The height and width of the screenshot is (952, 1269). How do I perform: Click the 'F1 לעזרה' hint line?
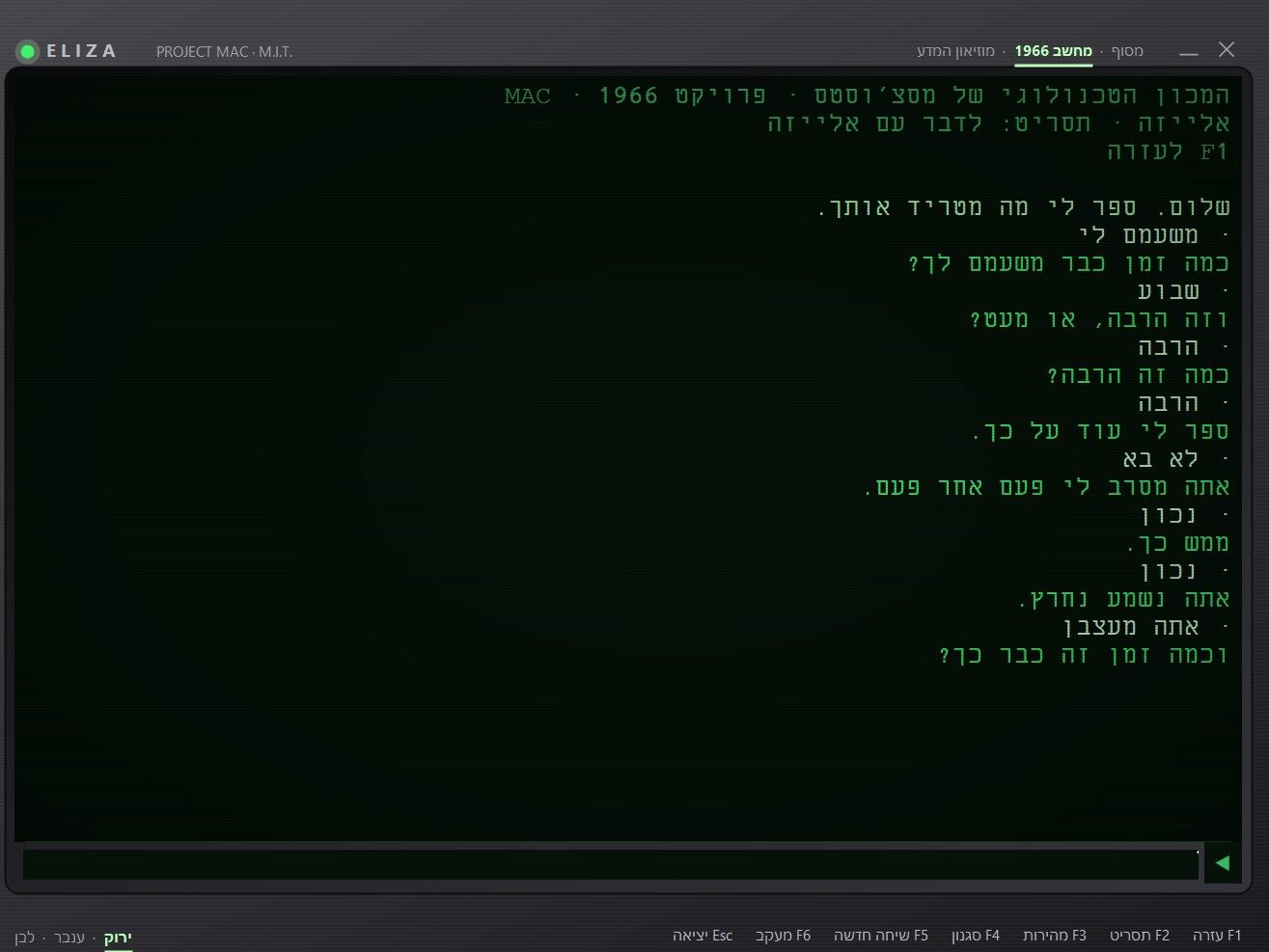[1168, 151]
